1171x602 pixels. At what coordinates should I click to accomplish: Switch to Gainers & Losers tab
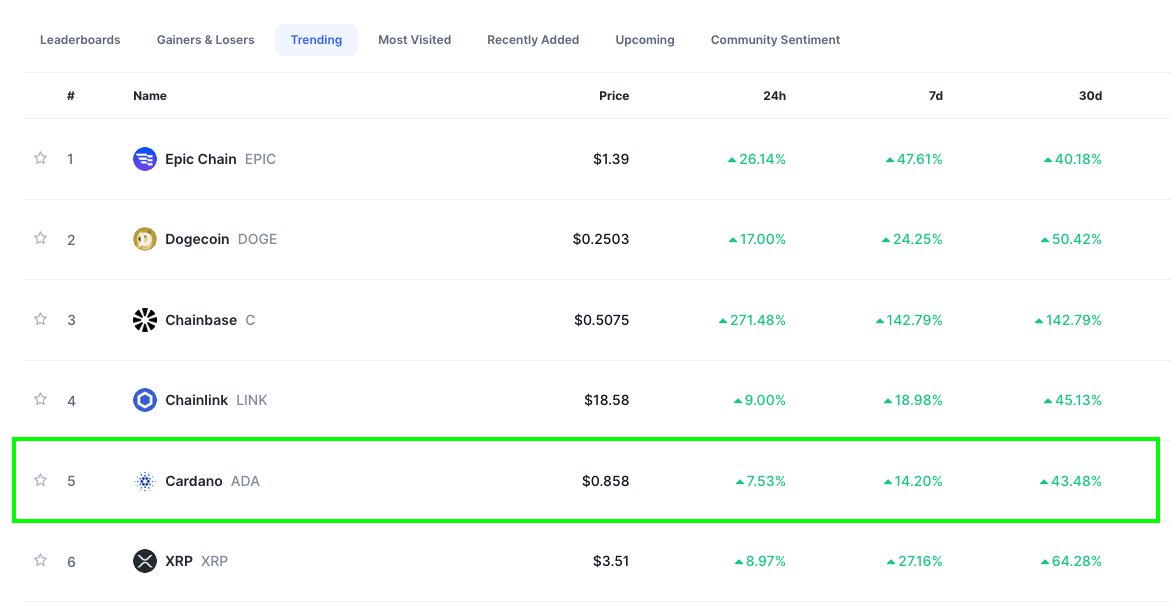coord(205,40)
